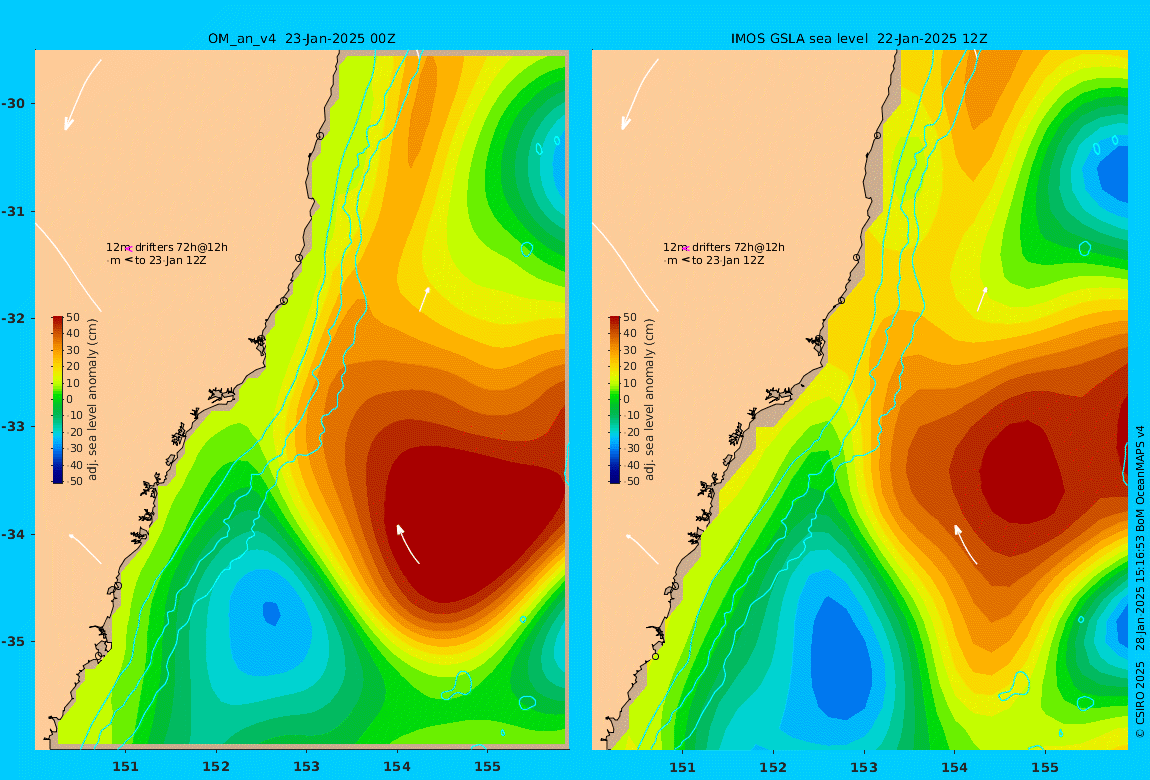Click the 0 tick label on left color bar
The width and height of the screenshot is (1150, 780).
(70, 400)
